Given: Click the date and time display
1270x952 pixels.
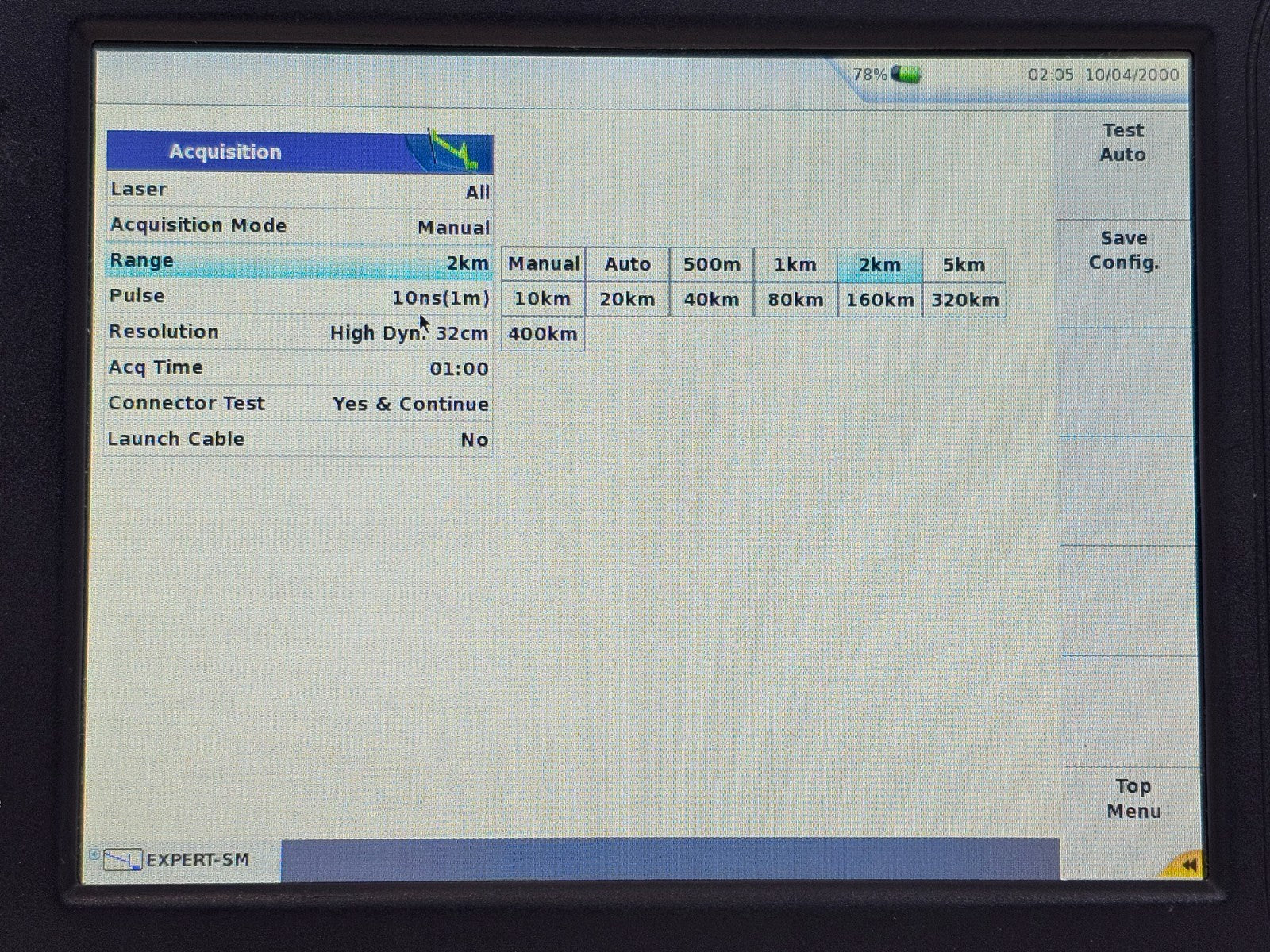Looking at the screenshot, I should point(1103,75).
